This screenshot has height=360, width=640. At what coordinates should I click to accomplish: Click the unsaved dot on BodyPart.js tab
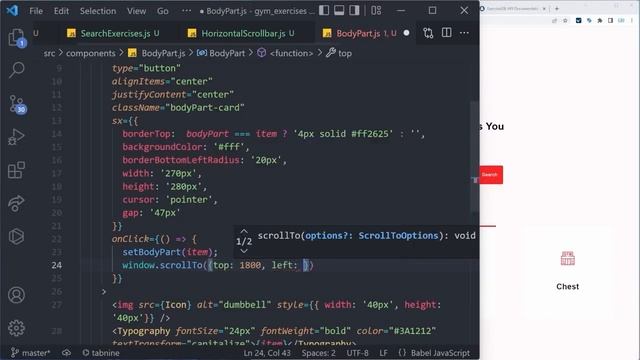407,33
